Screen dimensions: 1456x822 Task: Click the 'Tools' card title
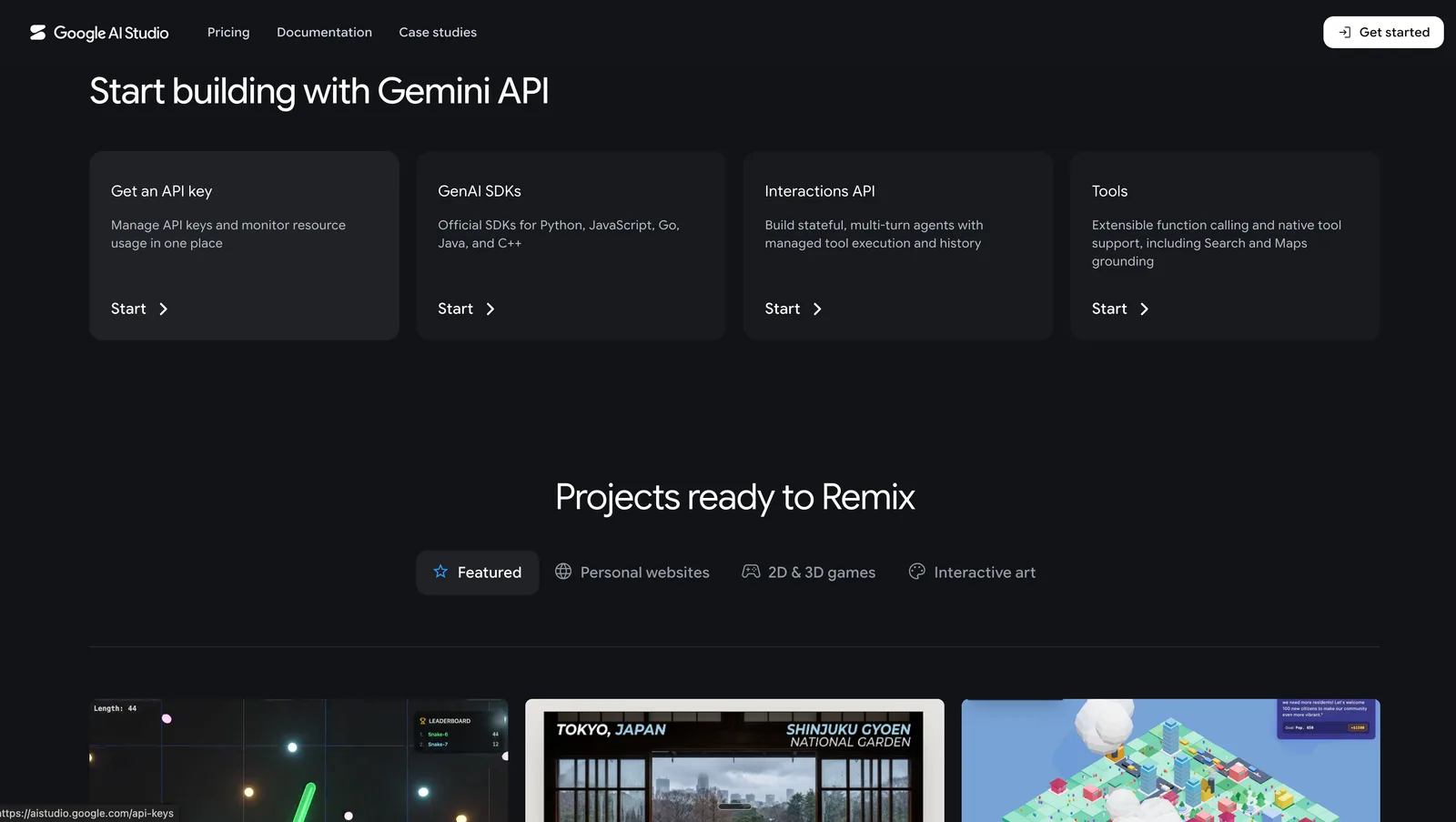[1109, 191]
